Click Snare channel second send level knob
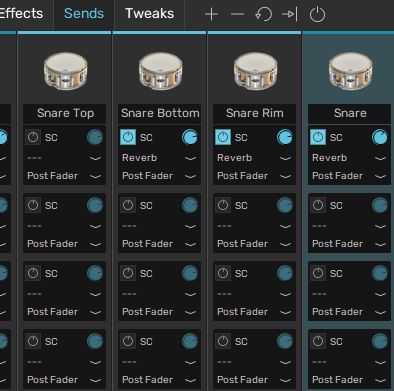 tap(380, 205)
